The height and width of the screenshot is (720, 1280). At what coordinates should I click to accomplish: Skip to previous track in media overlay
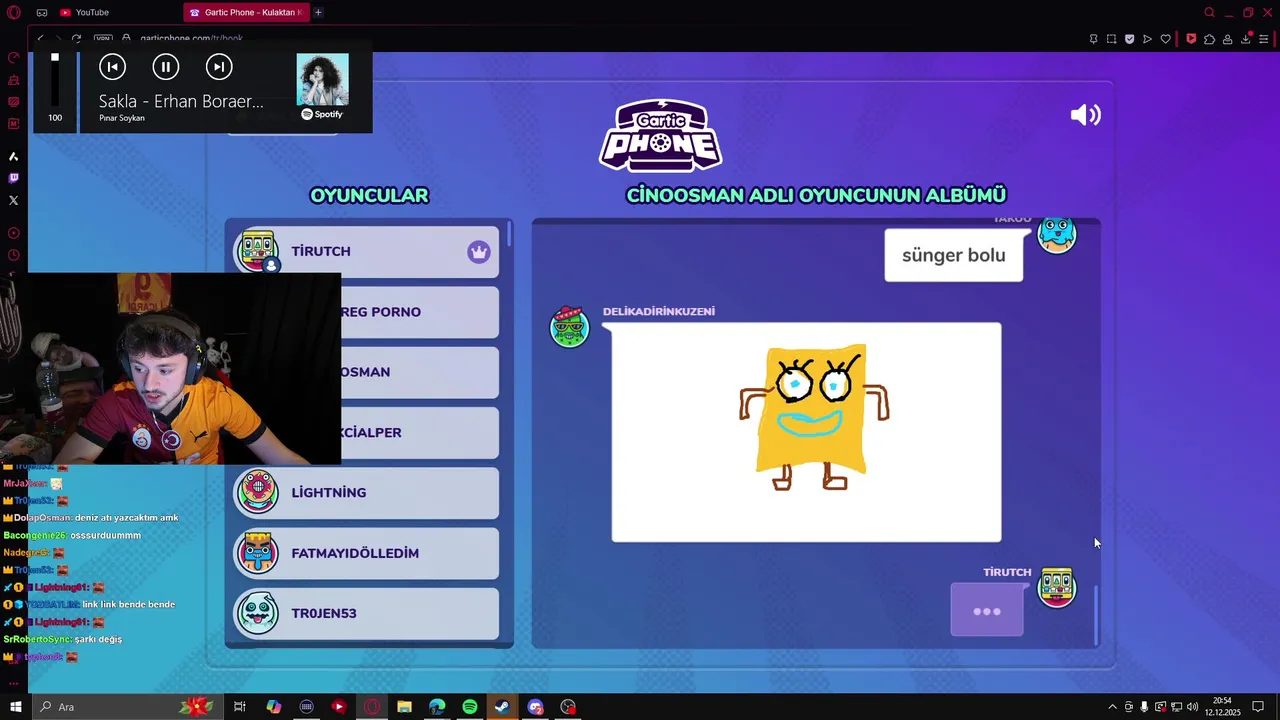coord(112,67)
